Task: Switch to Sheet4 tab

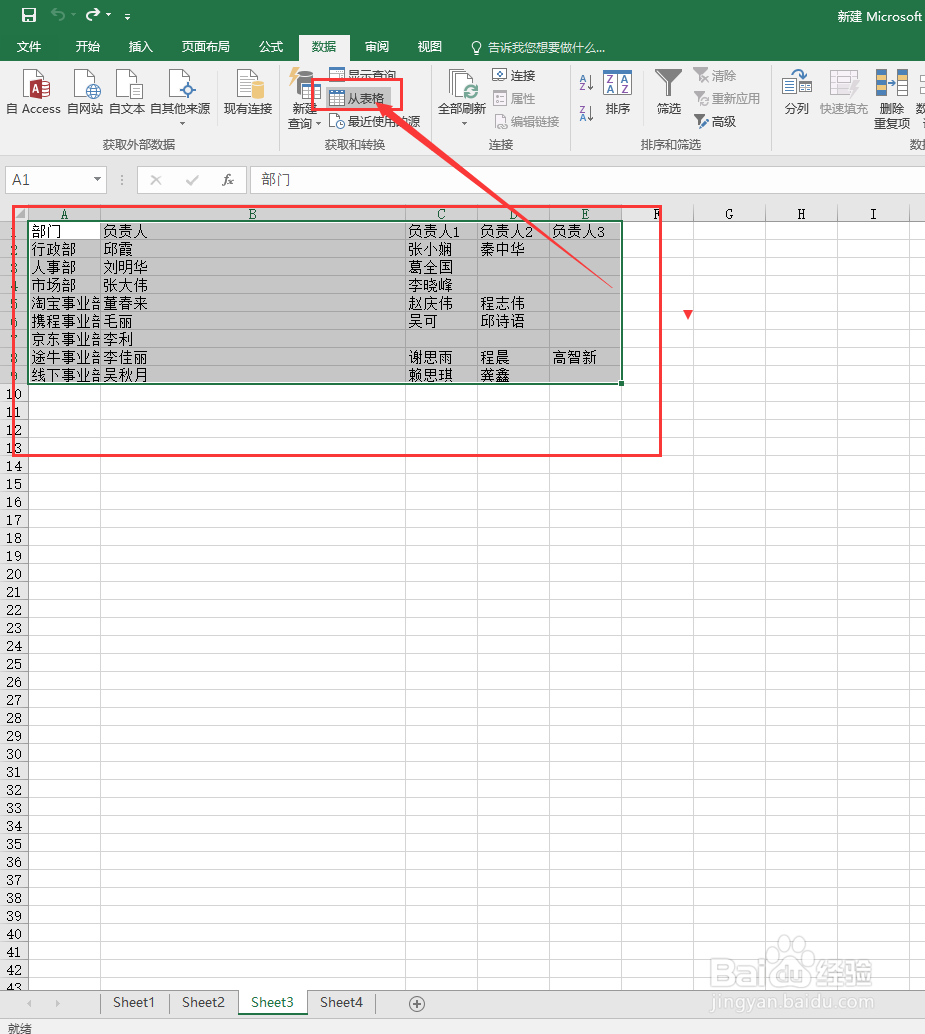Action: click(341, 1002)
